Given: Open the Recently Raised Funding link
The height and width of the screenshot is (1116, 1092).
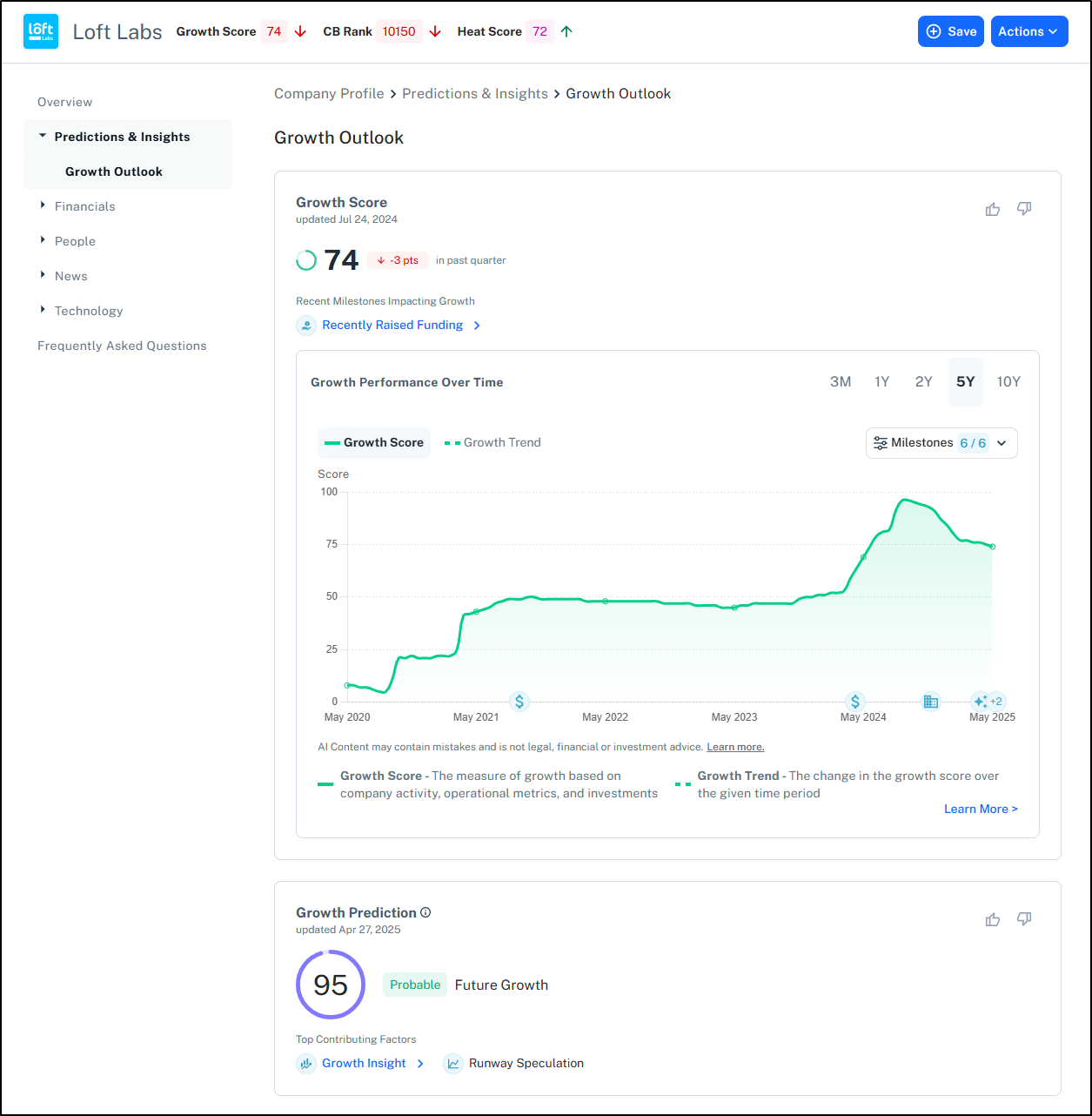Looking at the screenshot, I should coord(392,326).
